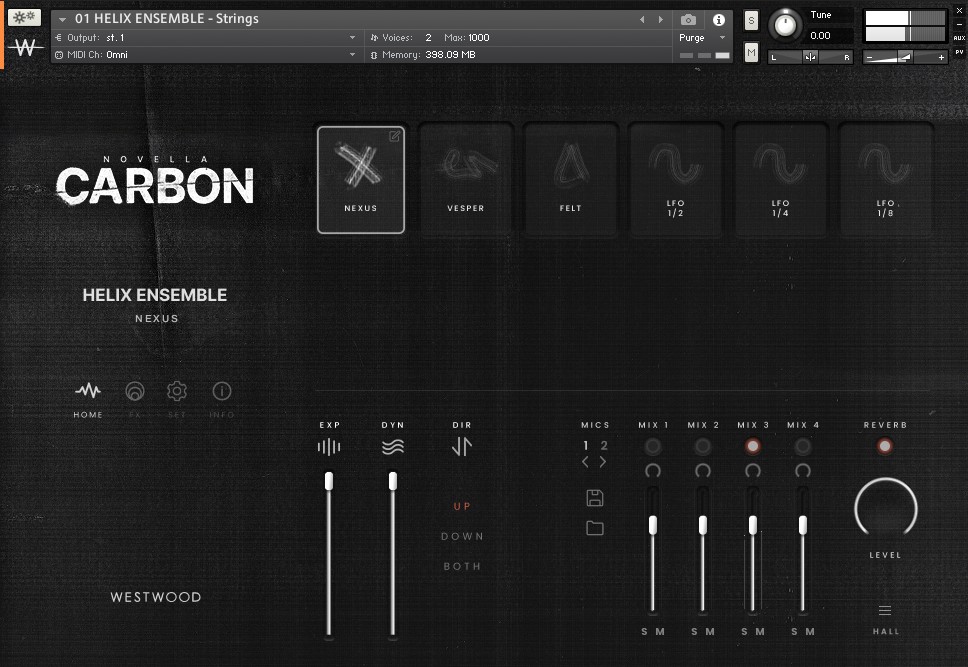Toggle the Reverb on or off
Screen dimensions: 968x667
tap(885, 445)
